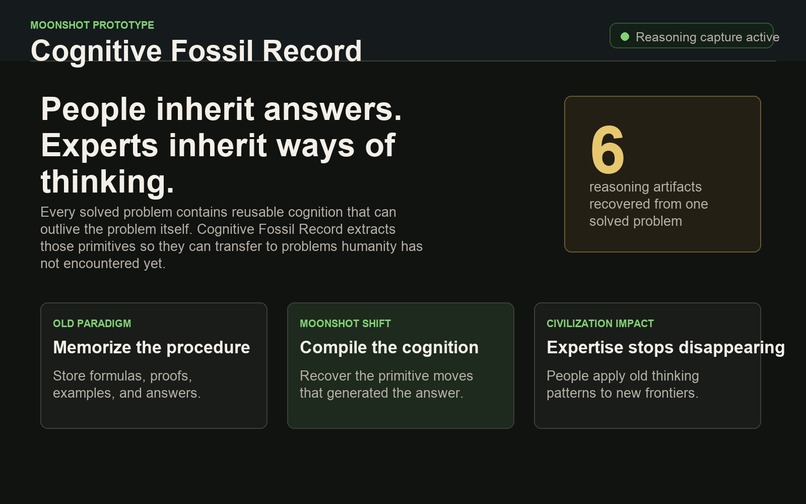Select the 'Compile the cognition' card heading
Screen dimensions: 806x504
coord(389,348)
